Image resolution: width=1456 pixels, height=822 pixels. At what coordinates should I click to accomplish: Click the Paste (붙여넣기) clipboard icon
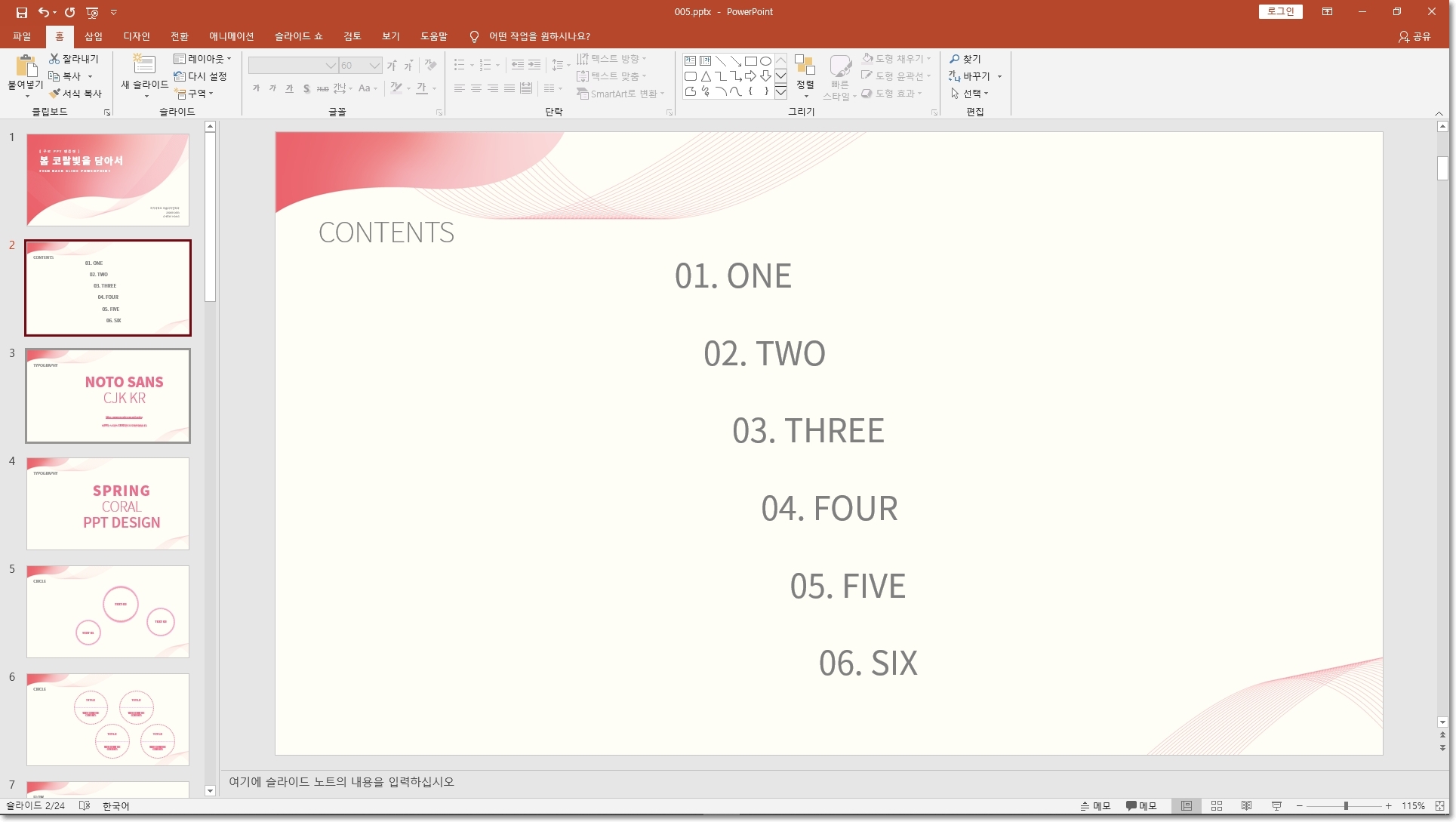pos(26,66)
